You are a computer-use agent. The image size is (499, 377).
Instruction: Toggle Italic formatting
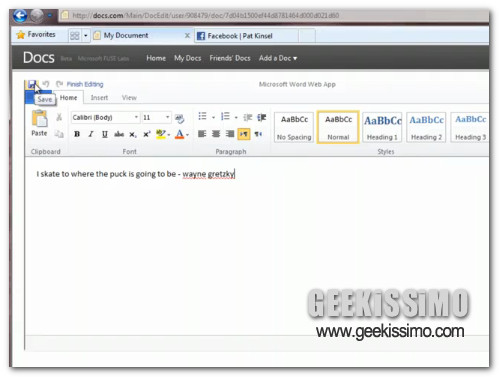91,134
